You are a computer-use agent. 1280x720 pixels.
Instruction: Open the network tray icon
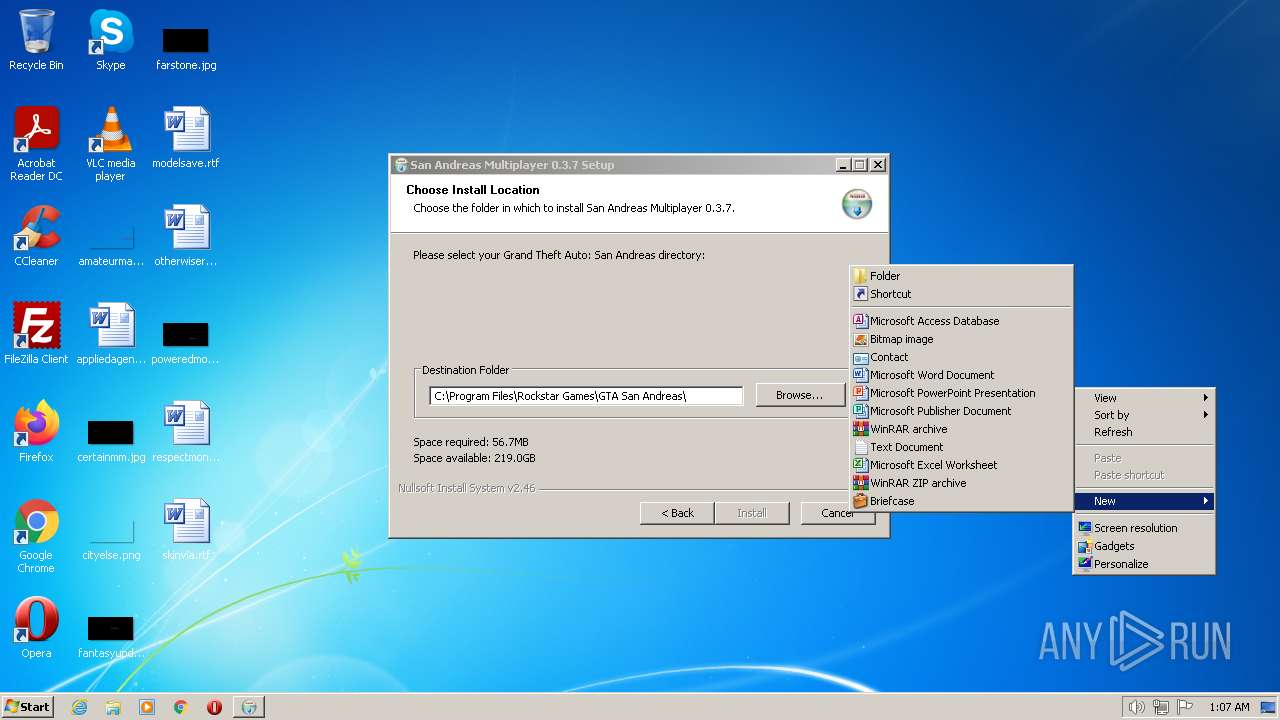tap(1161, 707)
